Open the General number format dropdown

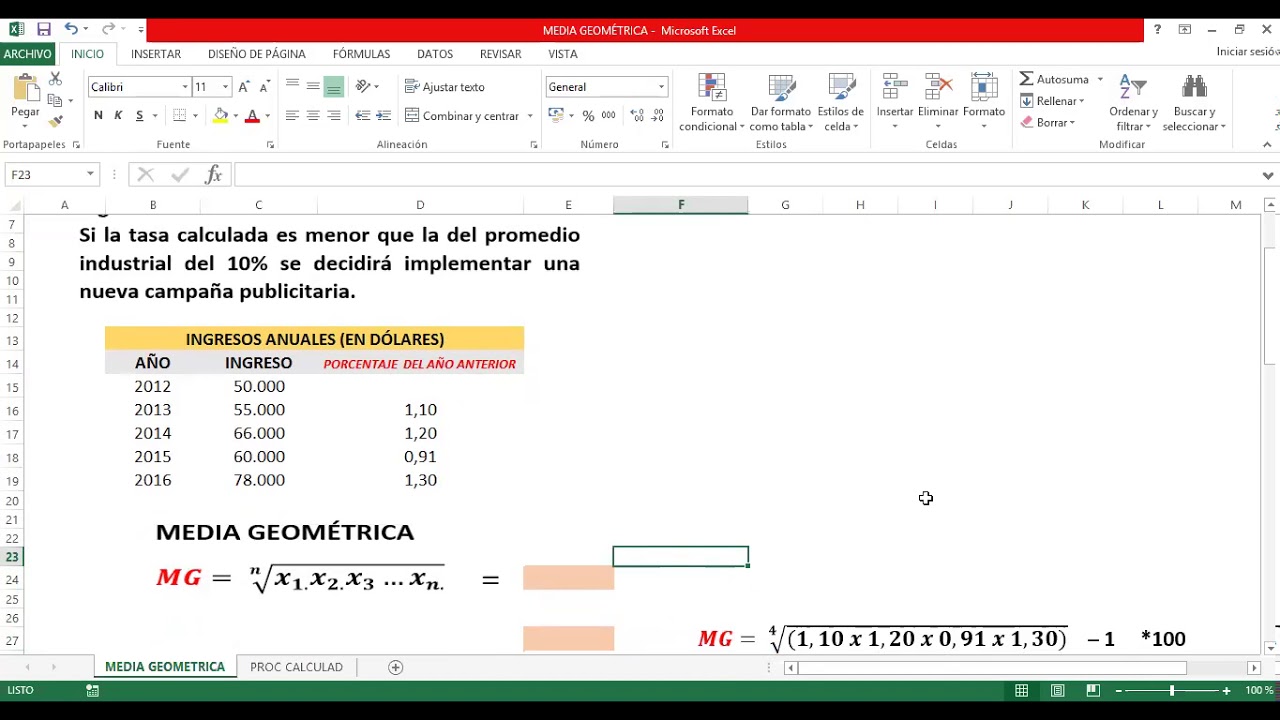[661, 87]
